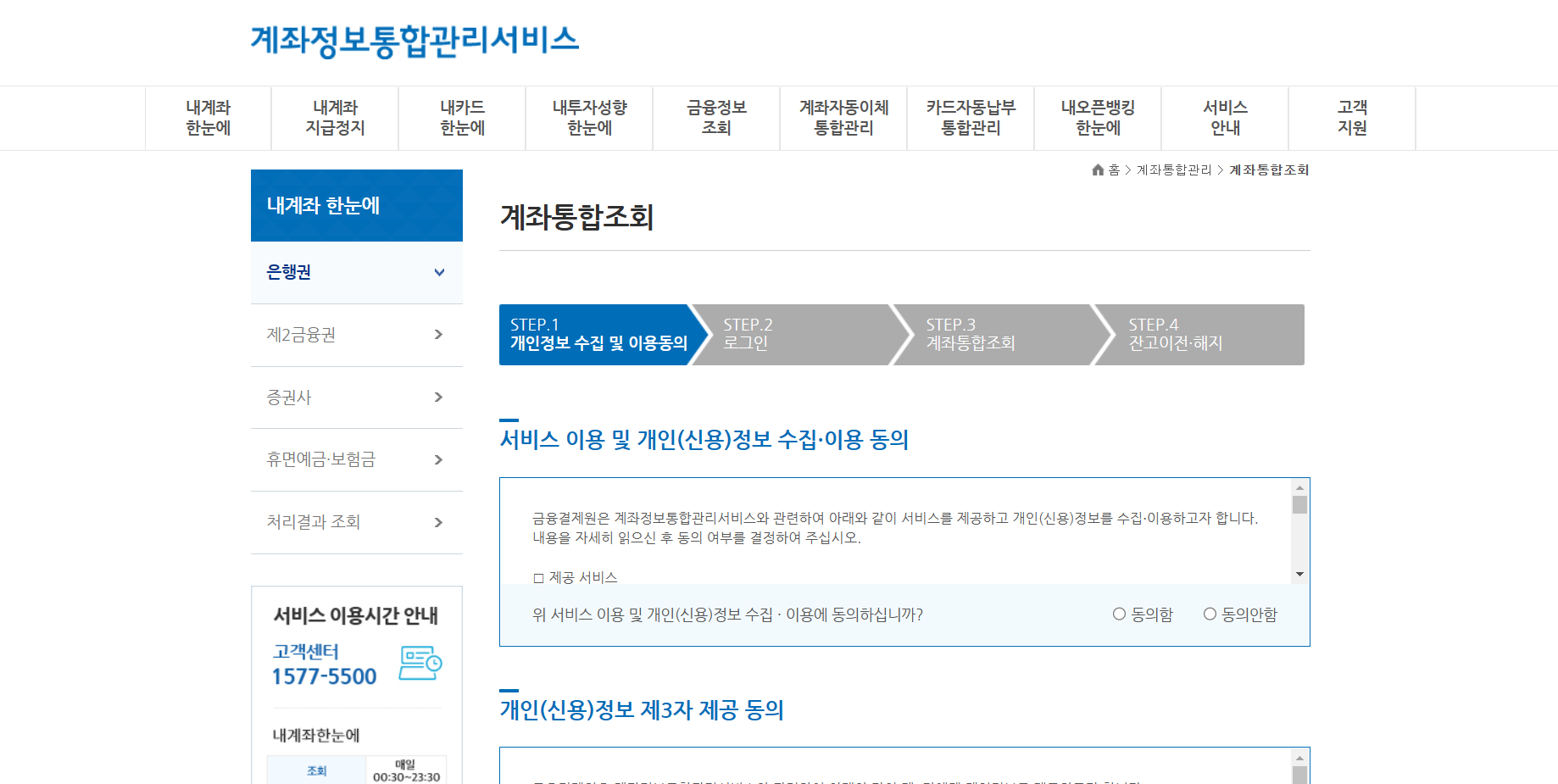The height and width of the screenshot is (784, 1558).
Task: Click the customer center card-and-clock icon
Action: 419,664
